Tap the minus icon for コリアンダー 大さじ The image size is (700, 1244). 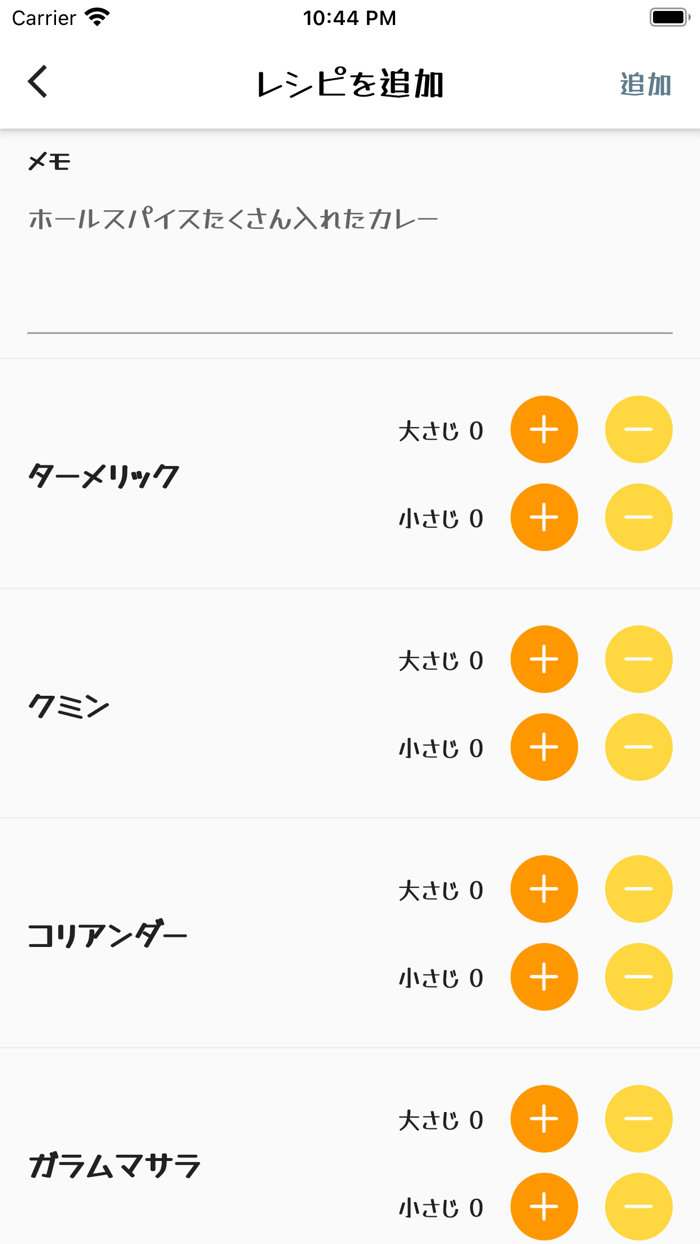(x=638, y=888)
